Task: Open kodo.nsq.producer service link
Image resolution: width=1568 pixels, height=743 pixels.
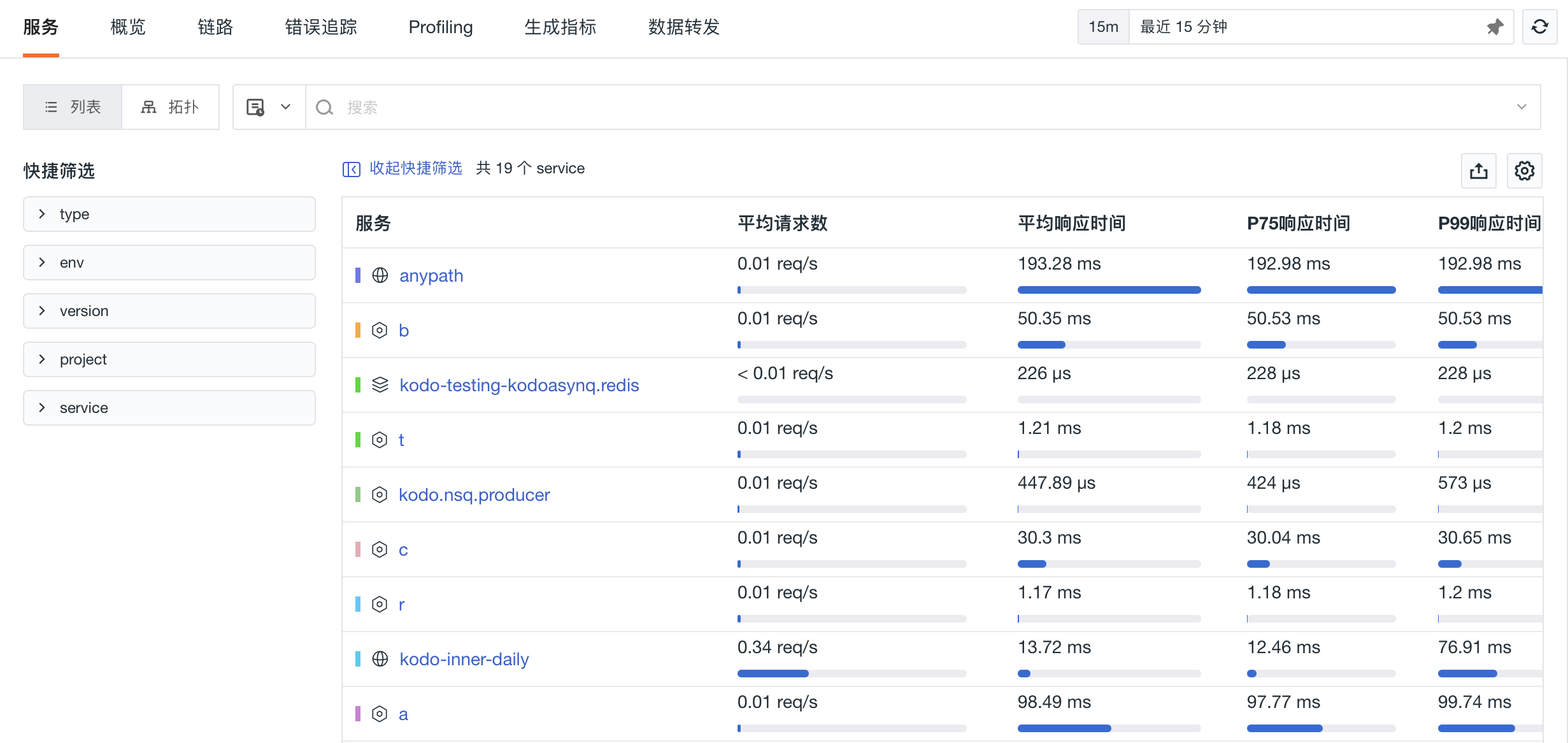Action: click(x=474, y=494)
